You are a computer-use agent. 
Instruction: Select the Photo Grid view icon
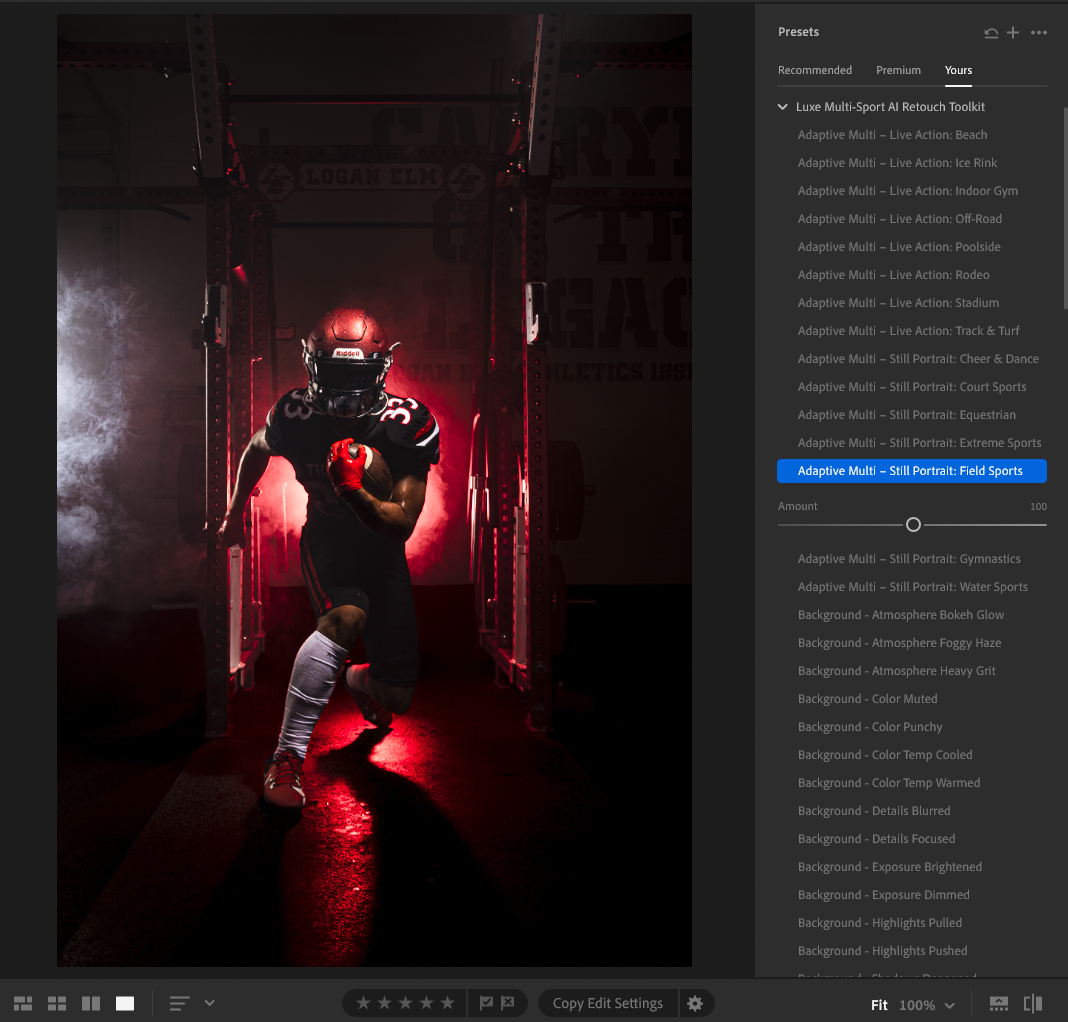point(22,1003)
